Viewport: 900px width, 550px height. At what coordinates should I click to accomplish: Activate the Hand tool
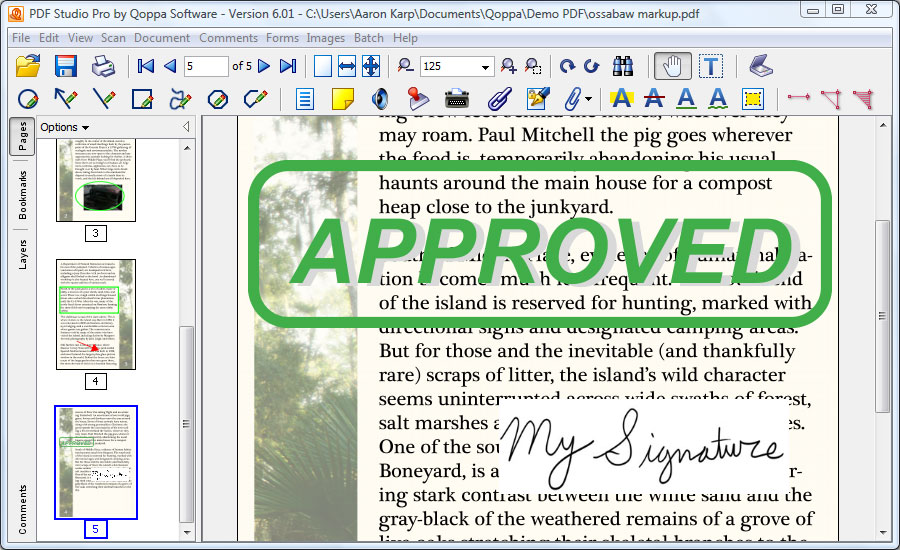(672, 66)
